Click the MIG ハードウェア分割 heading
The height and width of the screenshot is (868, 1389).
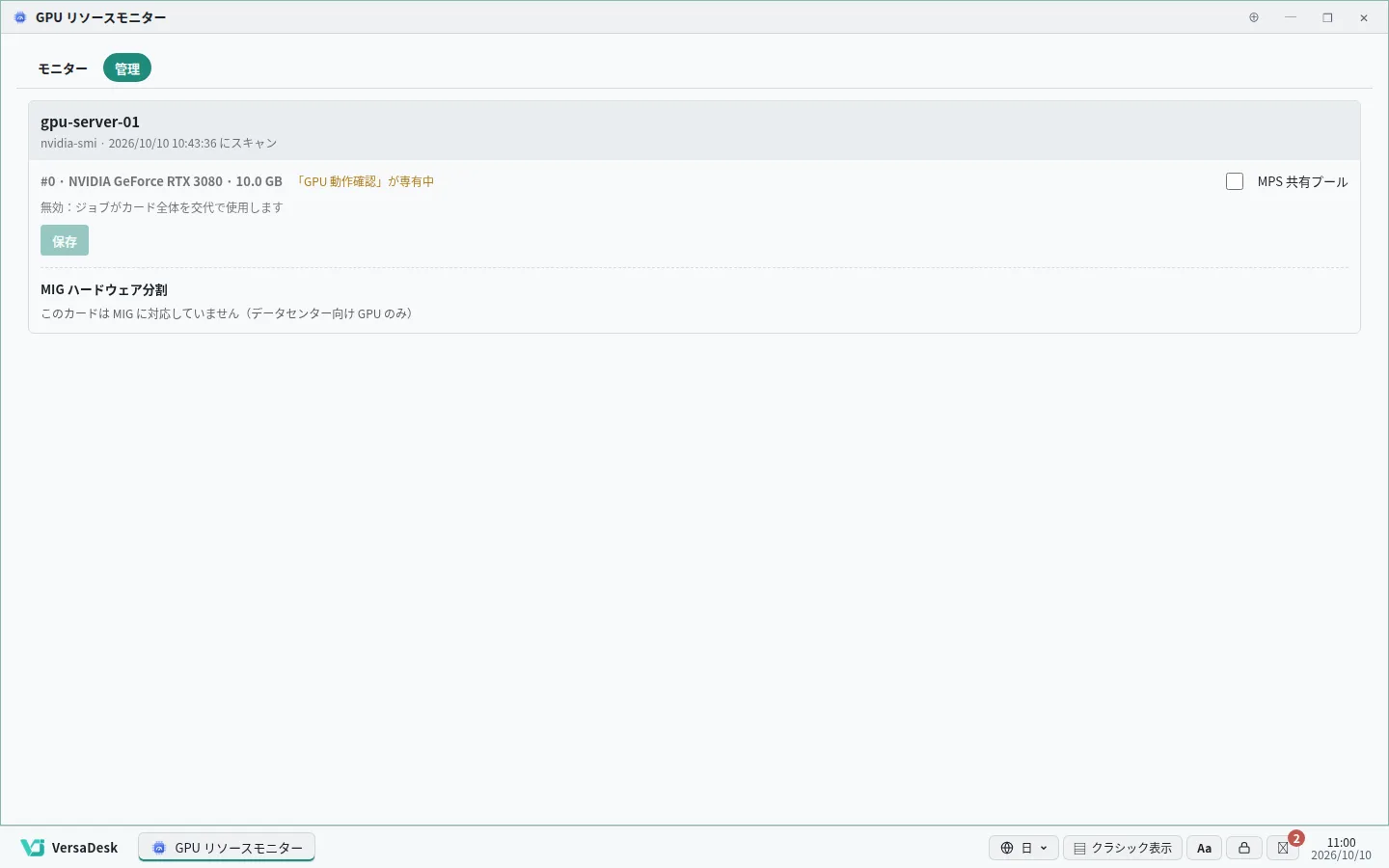point(104,289)
